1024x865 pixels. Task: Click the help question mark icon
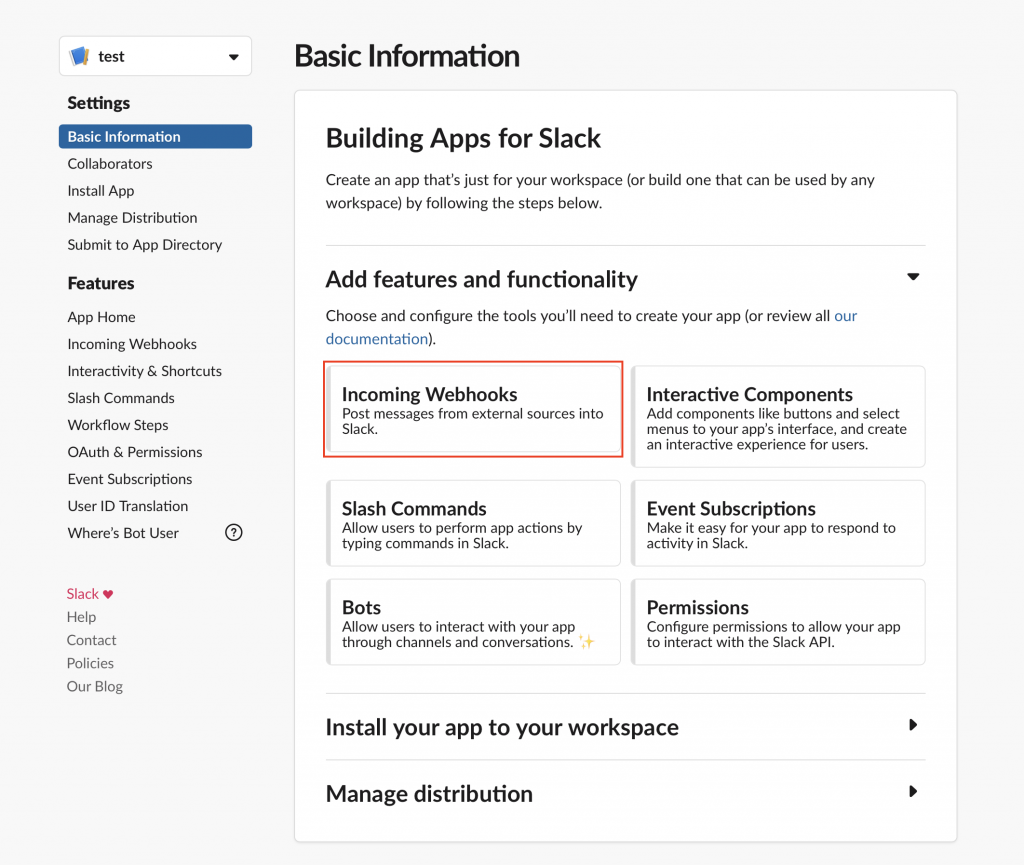point(234,533)
